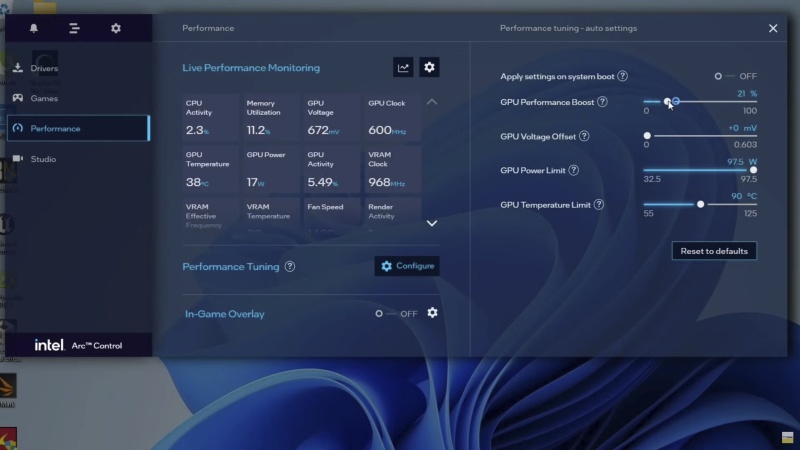Select the VRAM Clock tile
800x450 pixels.
(392, 169)
